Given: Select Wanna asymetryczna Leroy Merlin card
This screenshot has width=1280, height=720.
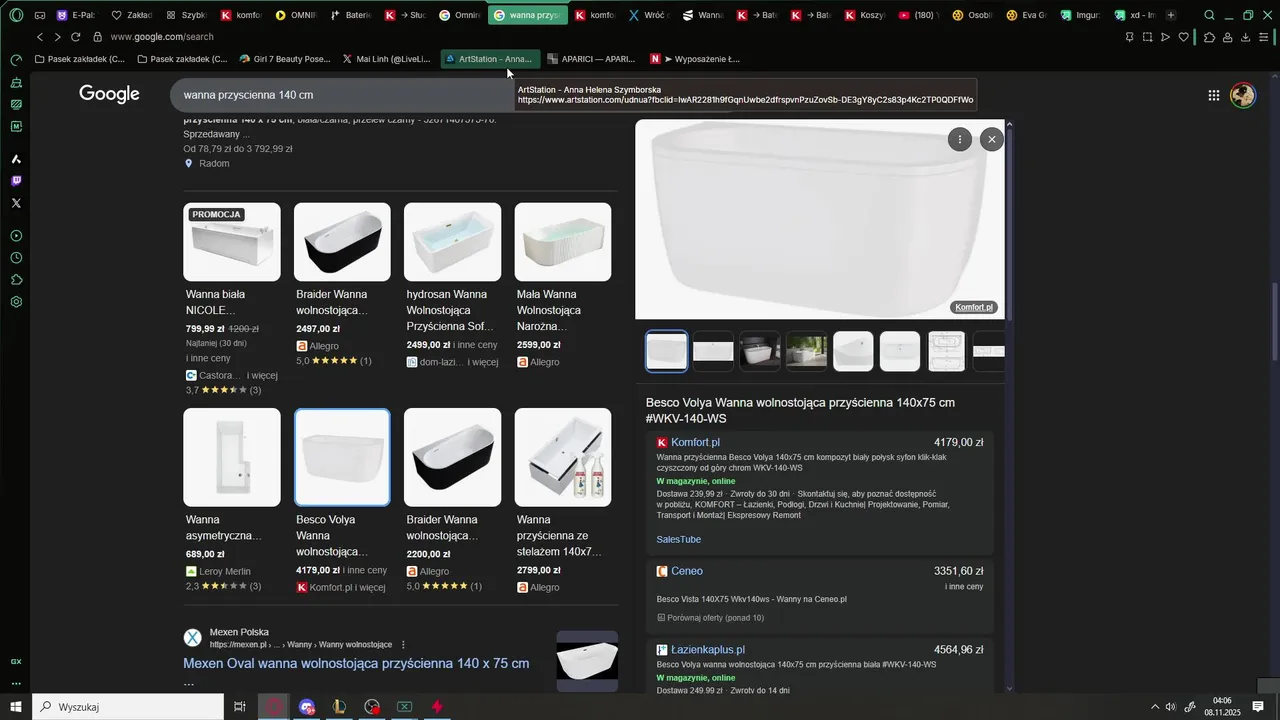Looking at the screenshot, I should [232, 500].
